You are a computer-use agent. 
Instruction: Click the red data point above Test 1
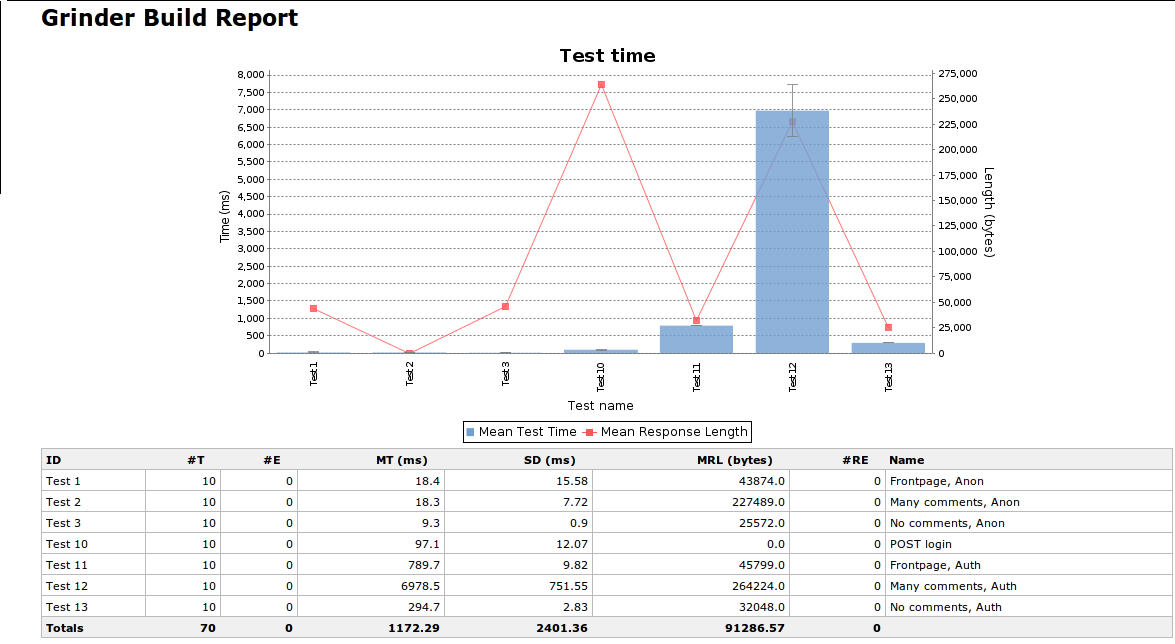click(313, 309)
